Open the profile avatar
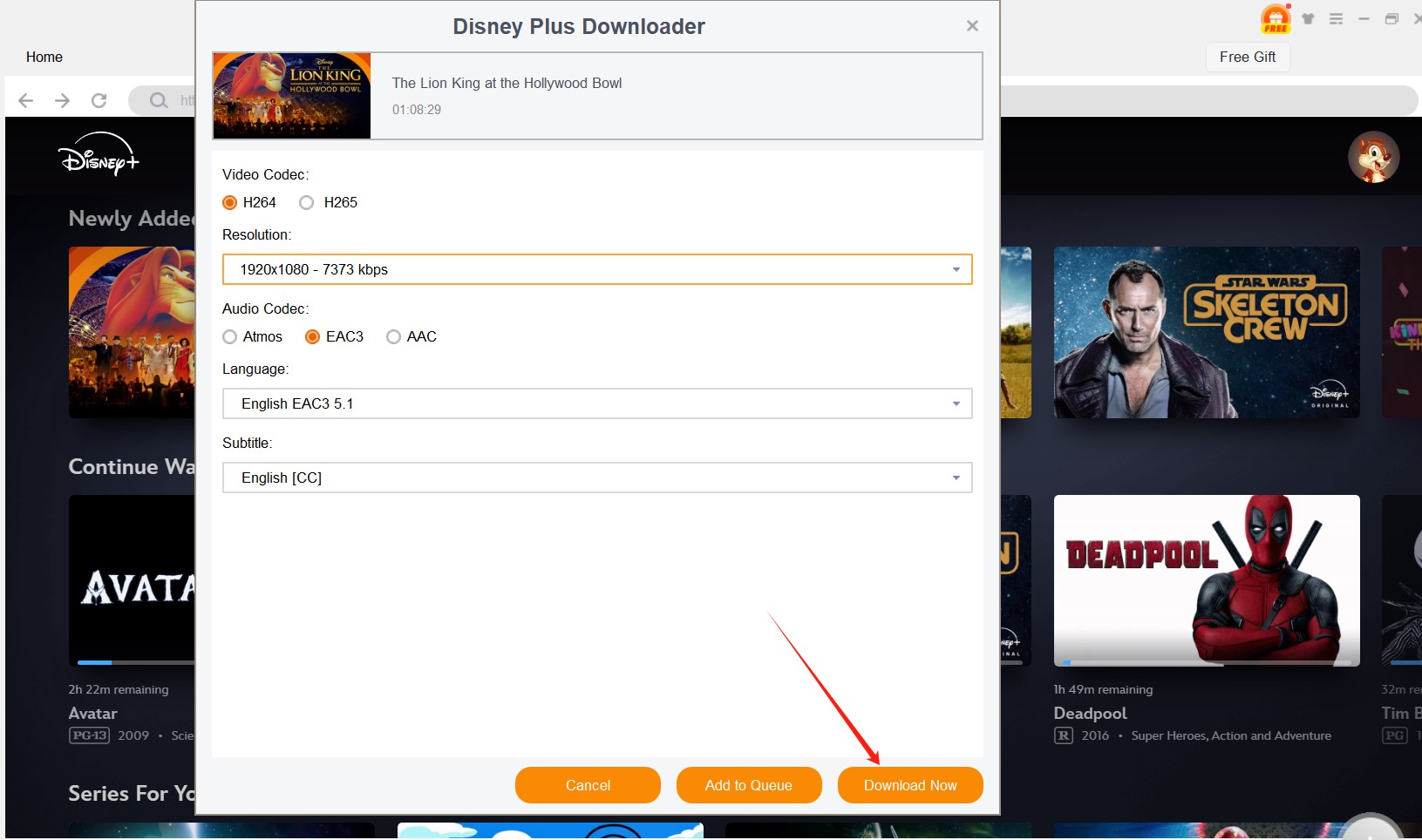The width and height of the screenshot is (1422, 840). click(1373, 157)
